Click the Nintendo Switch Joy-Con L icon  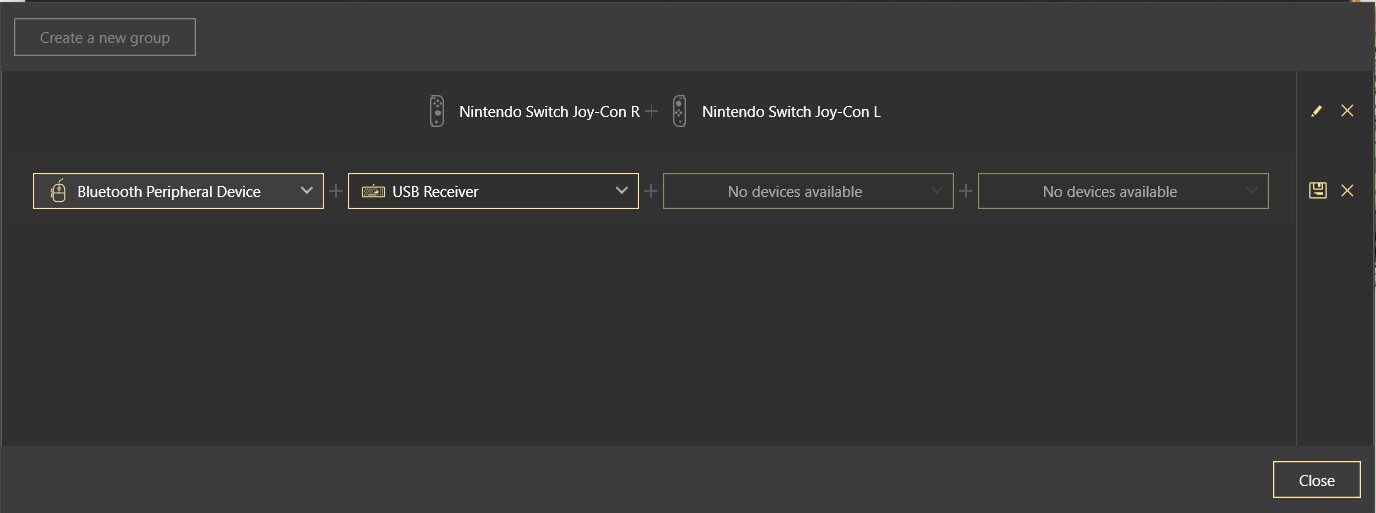[x=680, y=111]
